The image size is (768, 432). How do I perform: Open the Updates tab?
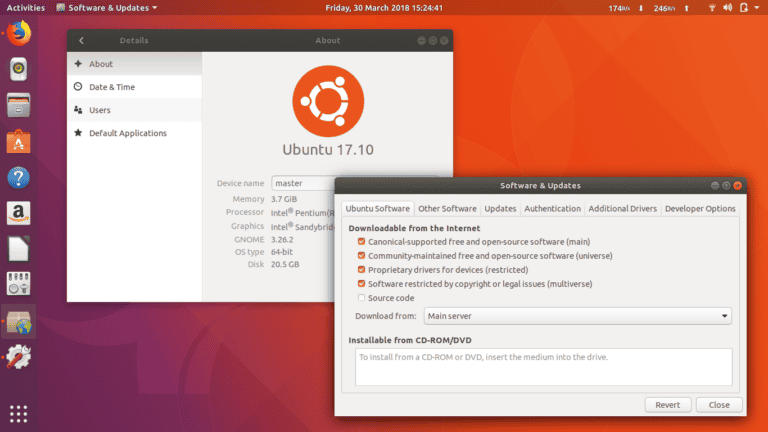500,209
